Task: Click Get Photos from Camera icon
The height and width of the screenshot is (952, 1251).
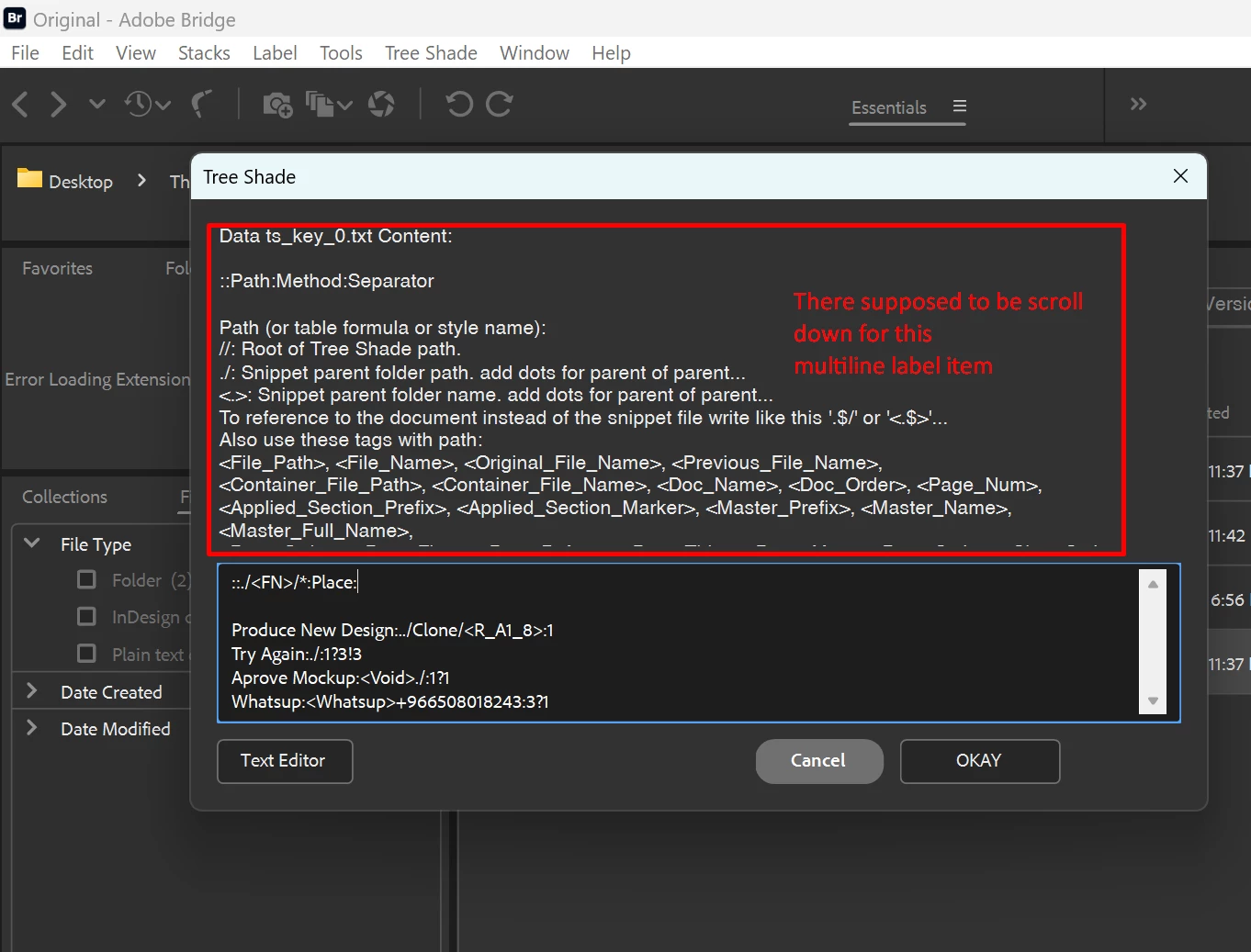Action: (277, 104)
